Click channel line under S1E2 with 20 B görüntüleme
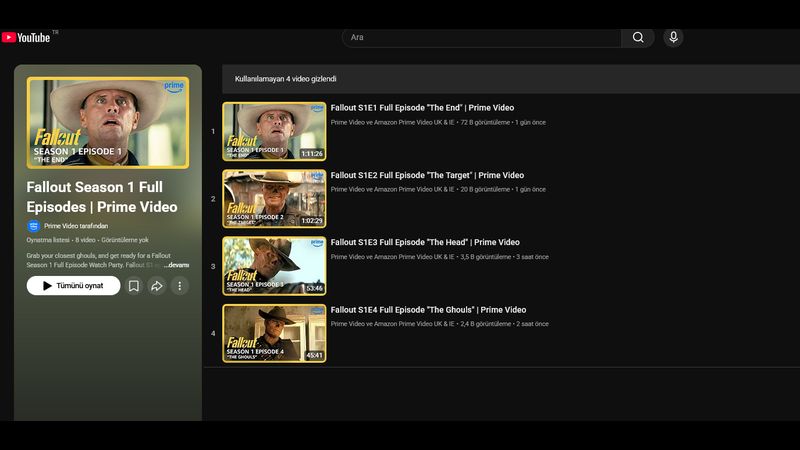Screen dimensions: 800x450 point(438,189)
